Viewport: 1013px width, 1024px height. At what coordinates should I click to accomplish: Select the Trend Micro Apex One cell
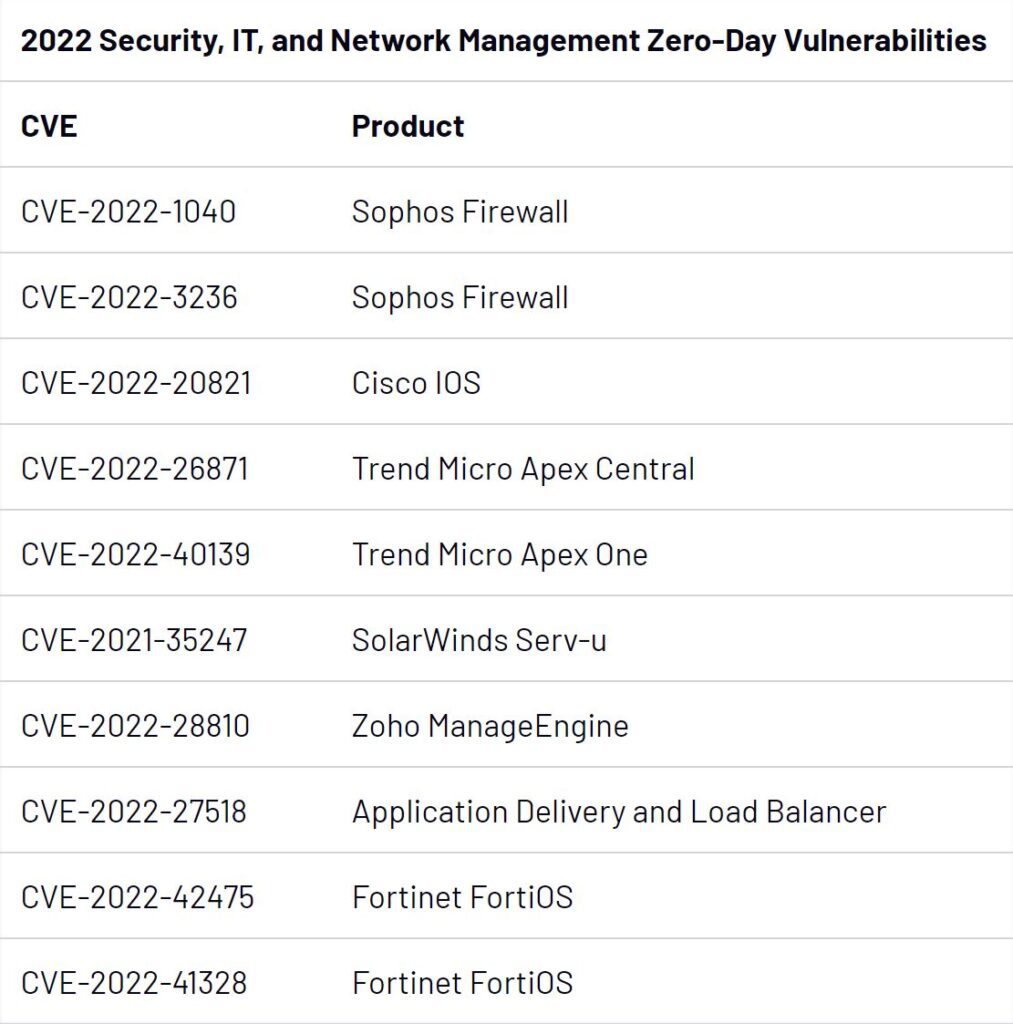coord(500,555)
